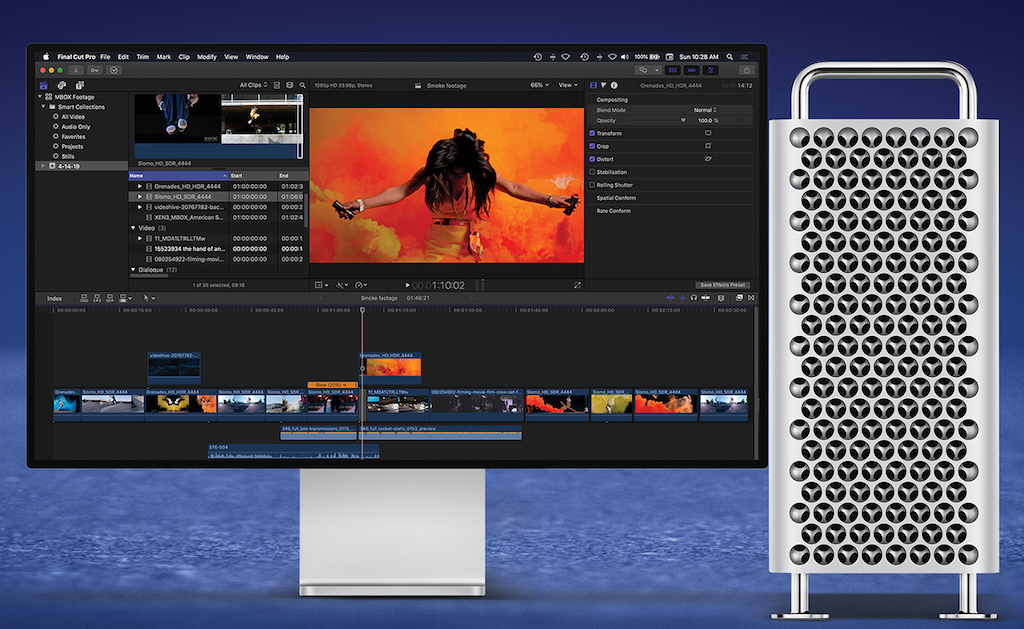Open the All Clips filter dropdown
This screenshot has width=1024, height=629.
coord(253,86)
